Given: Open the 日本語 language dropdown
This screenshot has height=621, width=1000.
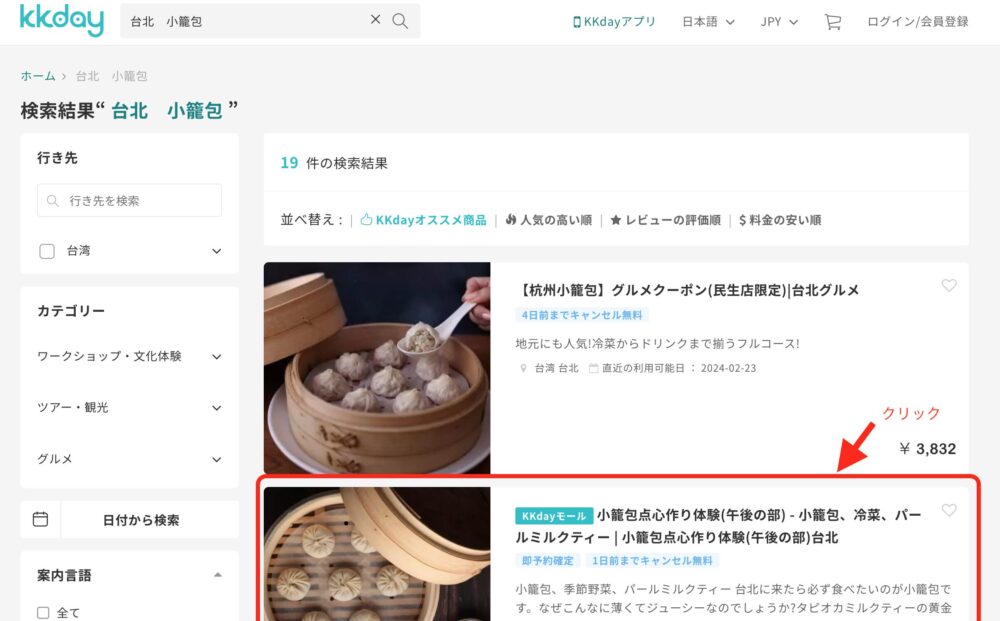Looking at the screenshot, I should point(708,21).
